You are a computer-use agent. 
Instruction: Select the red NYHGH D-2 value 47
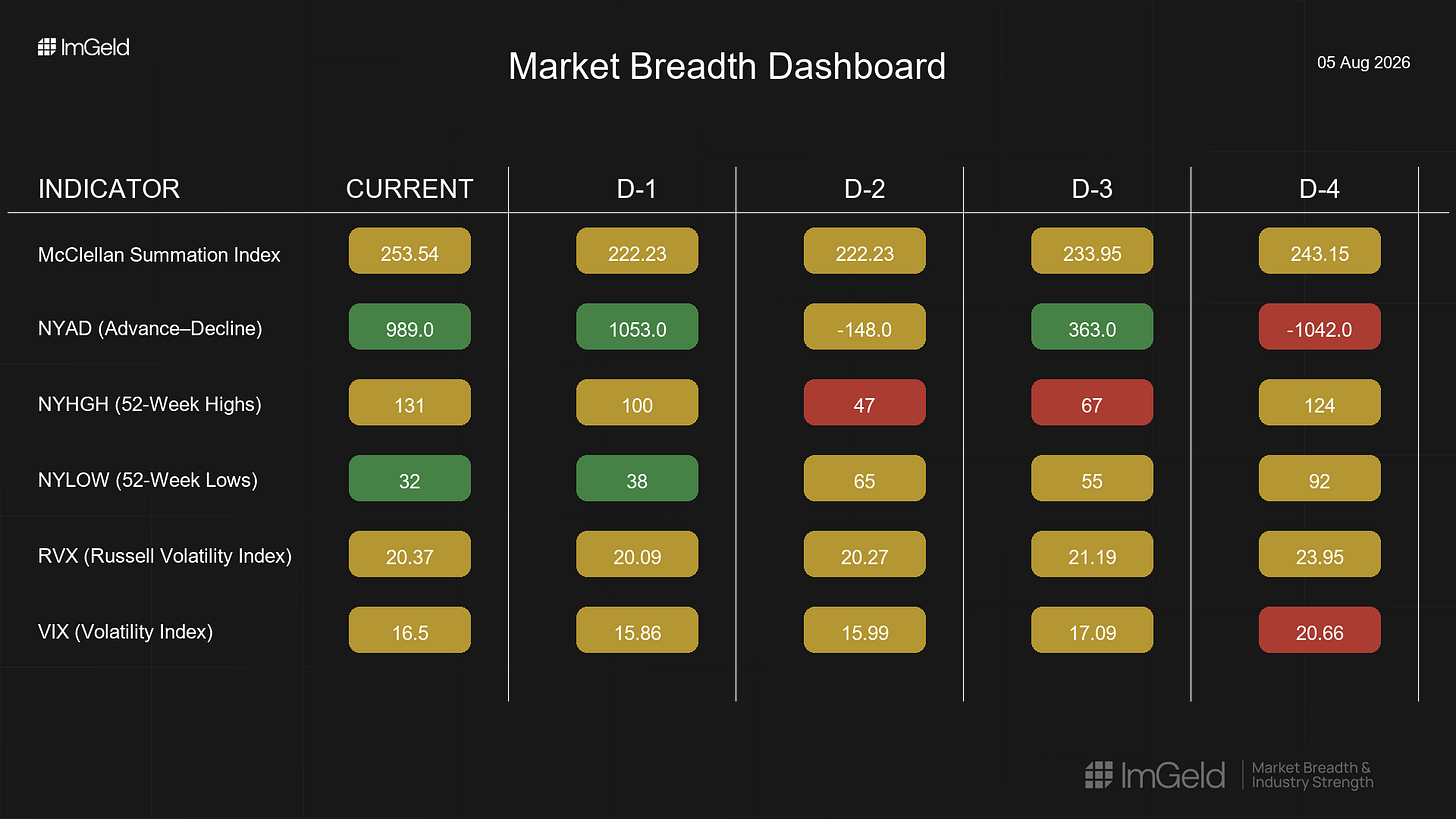[864, 403]
